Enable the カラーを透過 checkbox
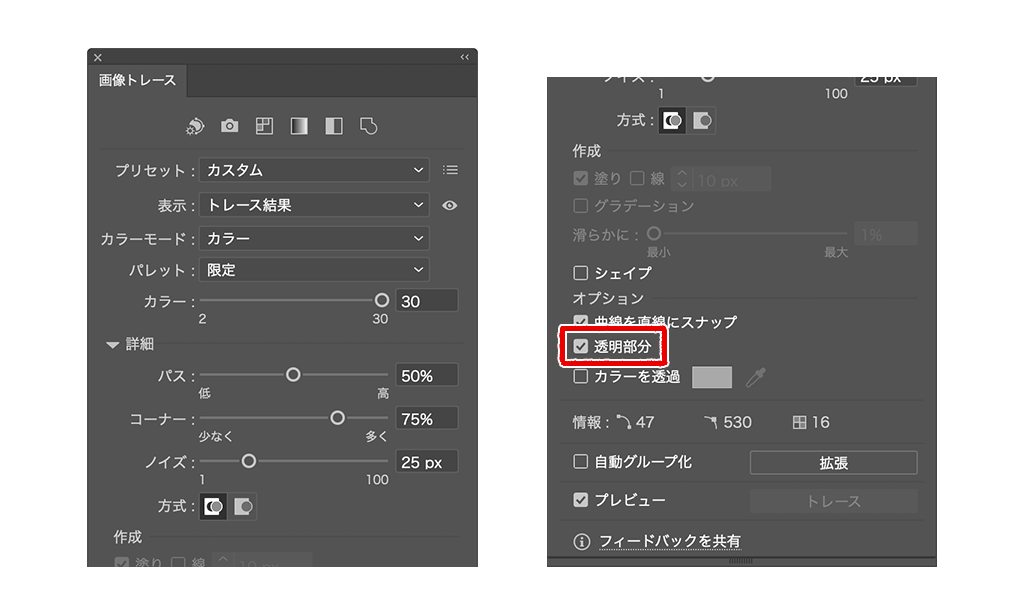The image size is (1024, 600). (x=581, y=377)
